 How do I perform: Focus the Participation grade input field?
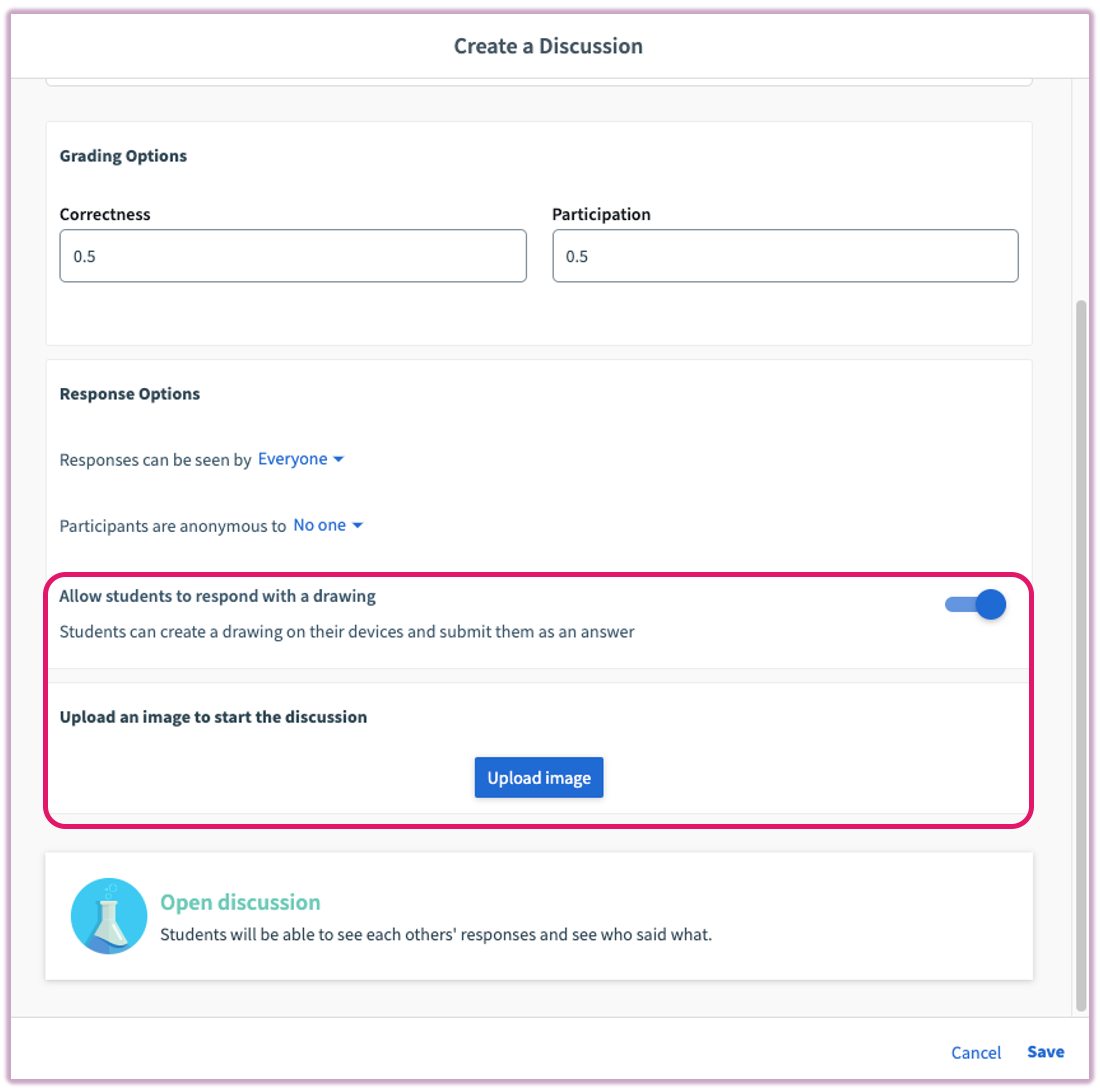785,256
